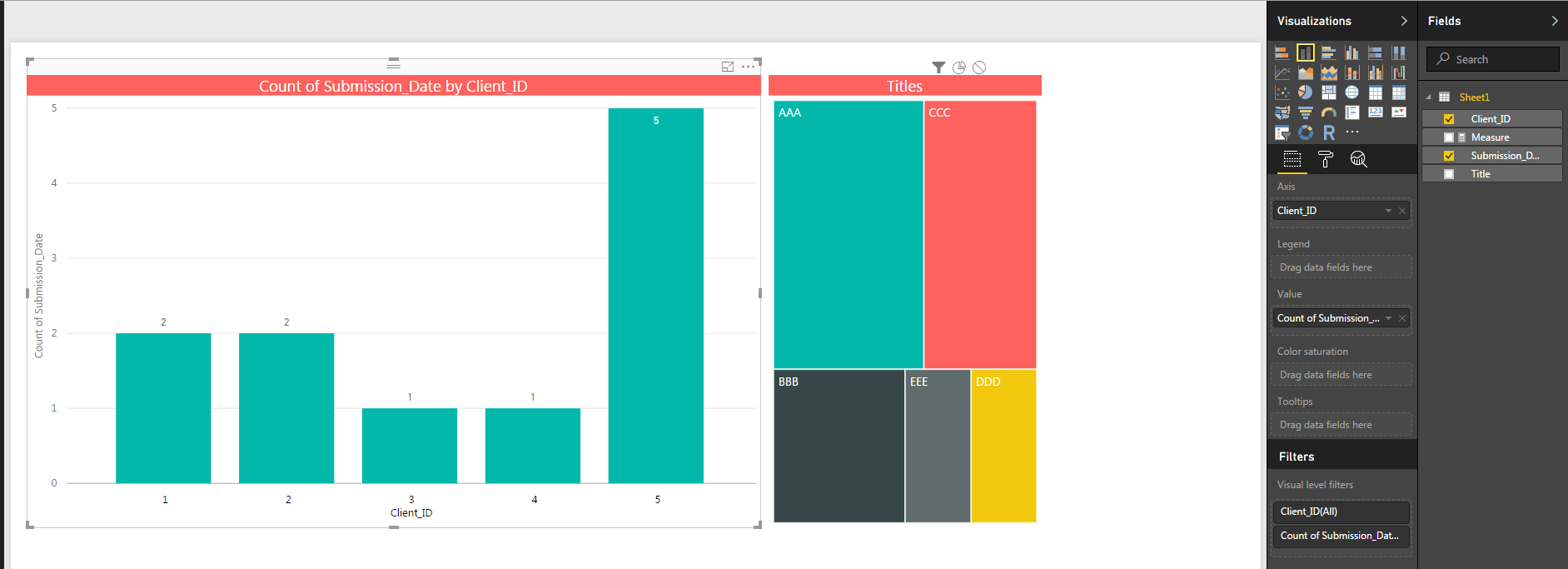Image resolution: width=1568 pixels, height=569 pixels.
Task: Uncheck the Client_ID field checkbox
Action: point(1449,119)
